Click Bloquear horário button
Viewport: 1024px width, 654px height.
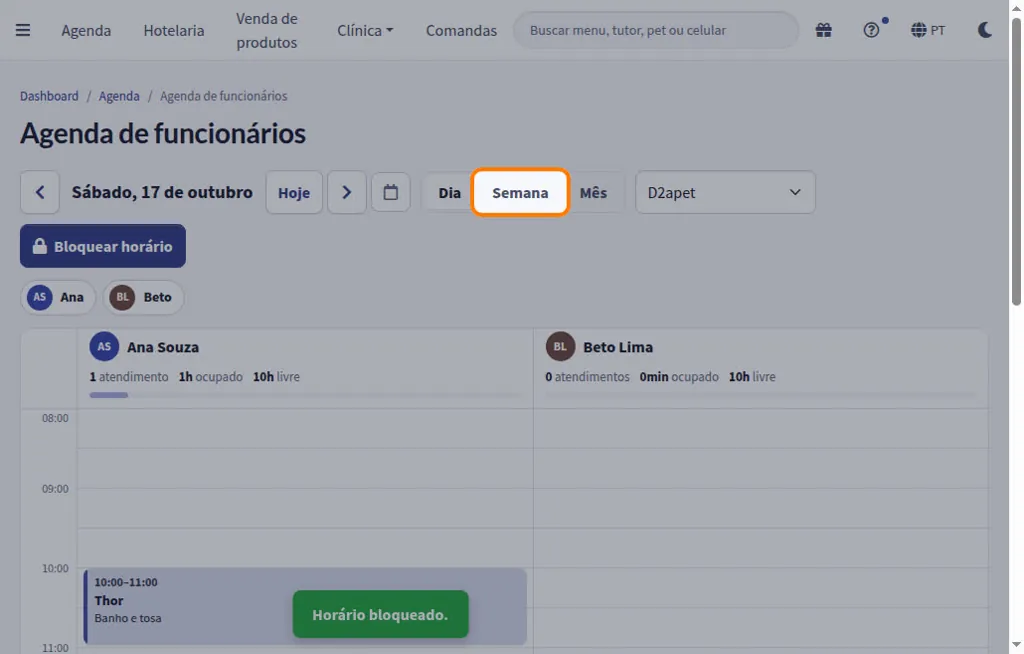click(103, 246)
